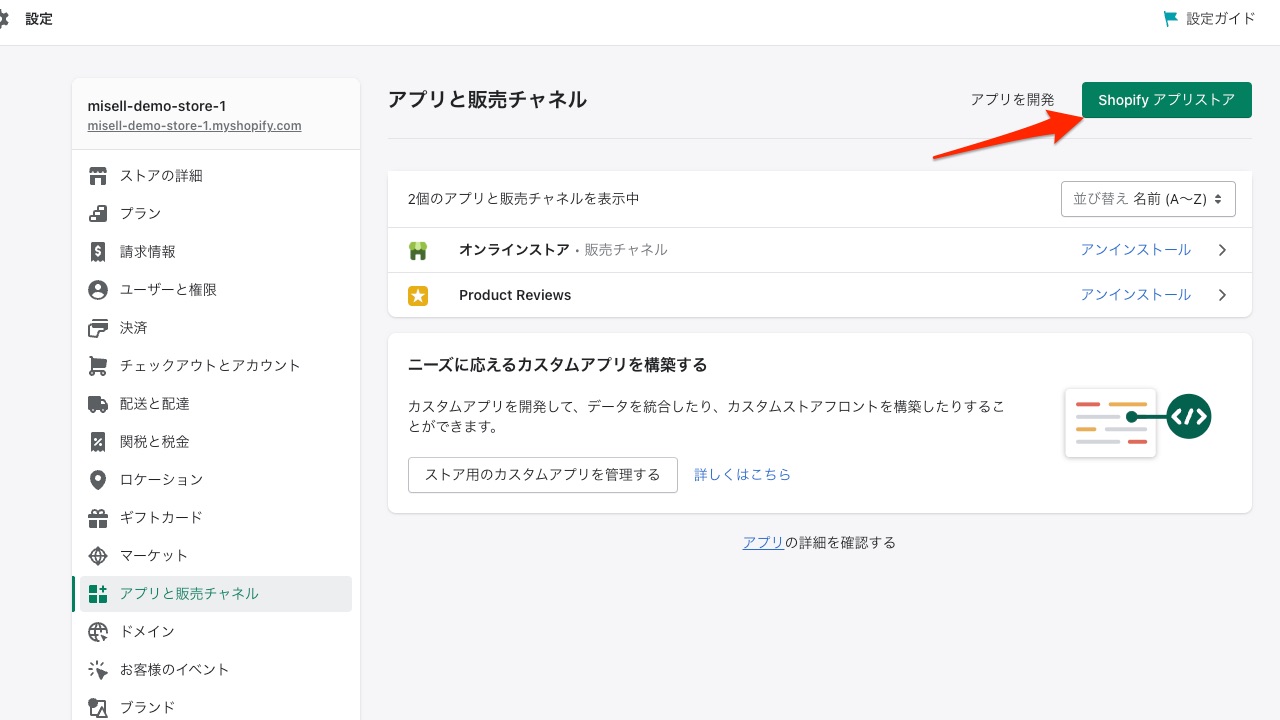1280x720 pixels.
Task: Click the customer events sparkle cursor icon
Action: click(98, 670)
